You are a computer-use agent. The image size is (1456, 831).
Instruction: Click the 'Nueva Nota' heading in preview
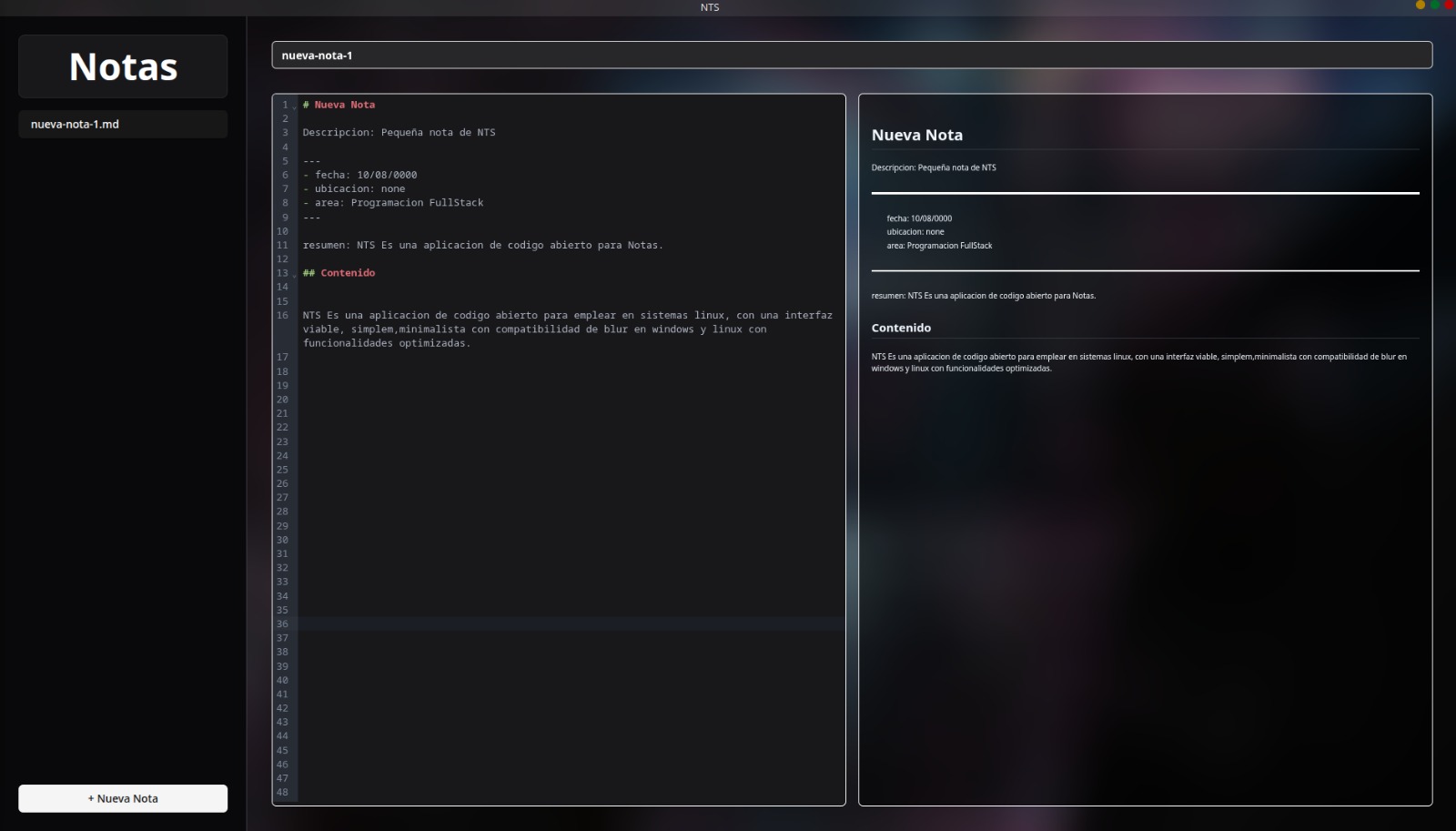pyautogui.click(x=916, y=135)
